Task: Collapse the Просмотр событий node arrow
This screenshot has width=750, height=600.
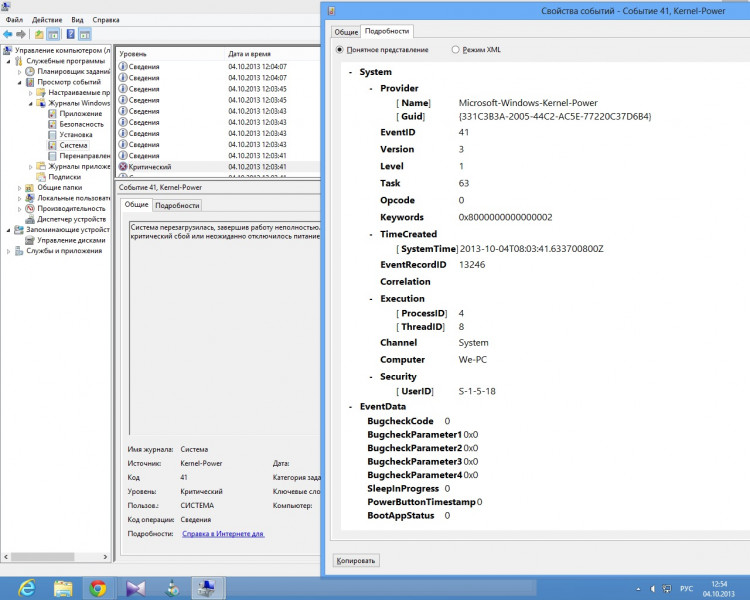Action: (x=20, y=82)
